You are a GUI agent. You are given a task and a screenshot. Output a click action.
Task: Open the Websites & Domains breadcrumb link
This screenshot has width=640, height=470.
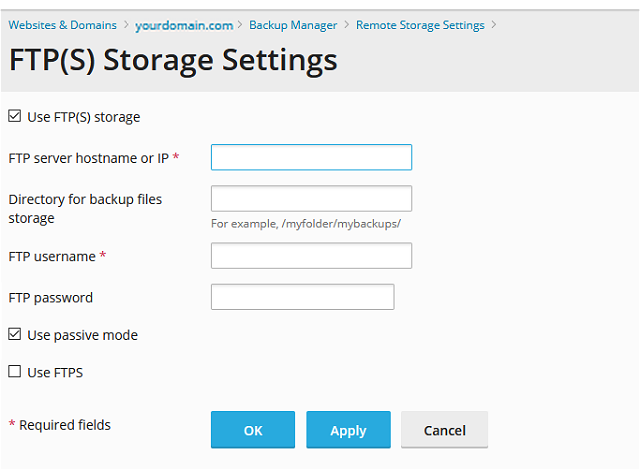click(x=62, y=25)
